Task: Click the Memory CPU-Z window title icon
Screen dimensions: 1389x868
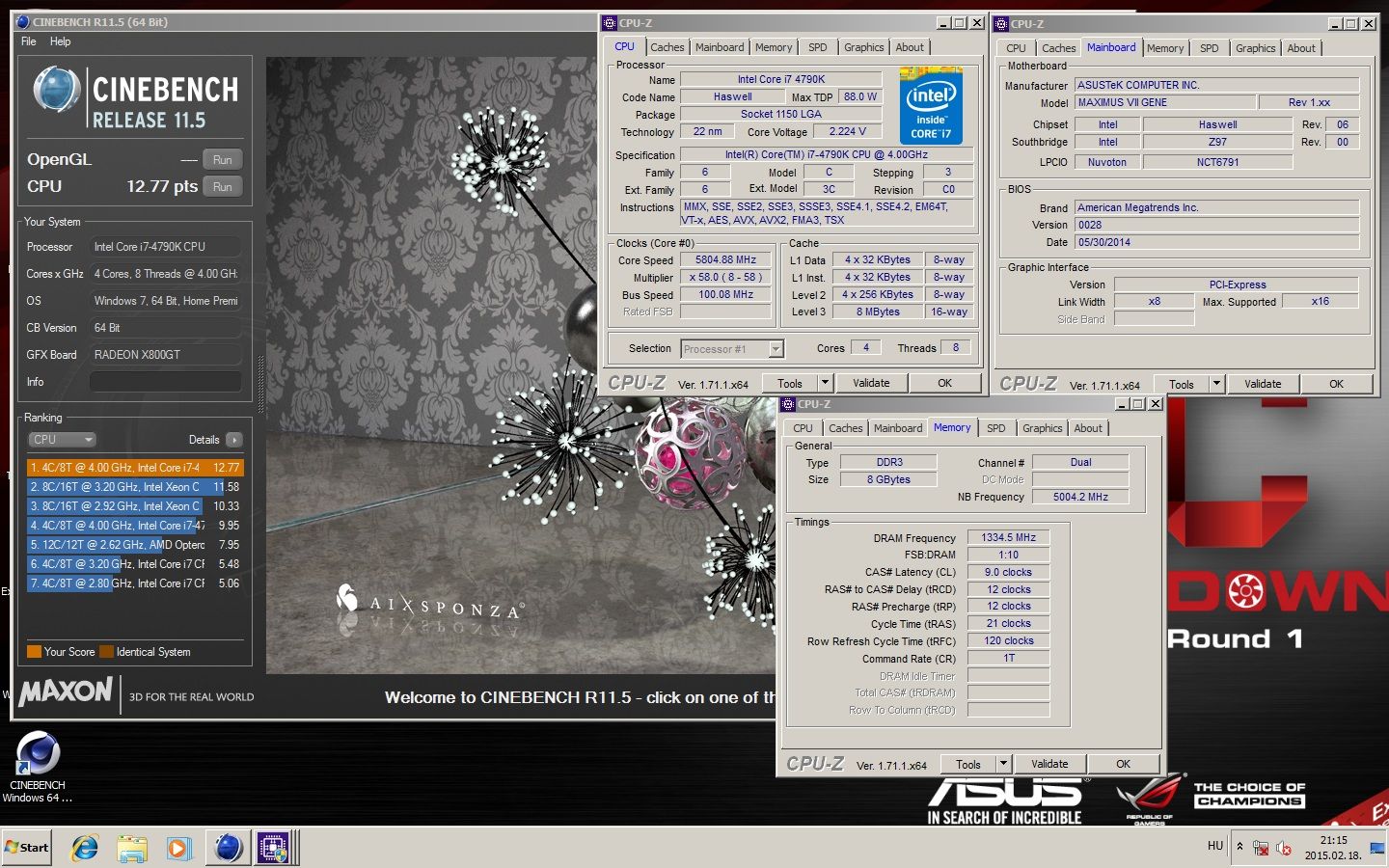Action: 789,404
